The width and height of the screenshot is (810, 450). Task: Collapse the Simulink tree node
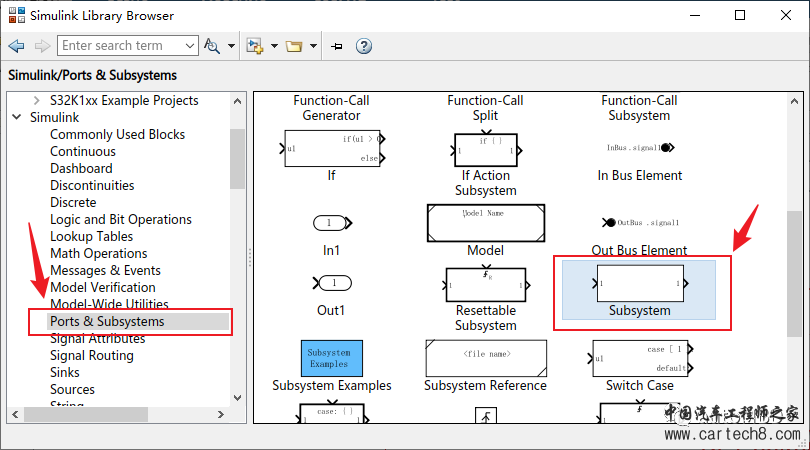tap(17, 117)
